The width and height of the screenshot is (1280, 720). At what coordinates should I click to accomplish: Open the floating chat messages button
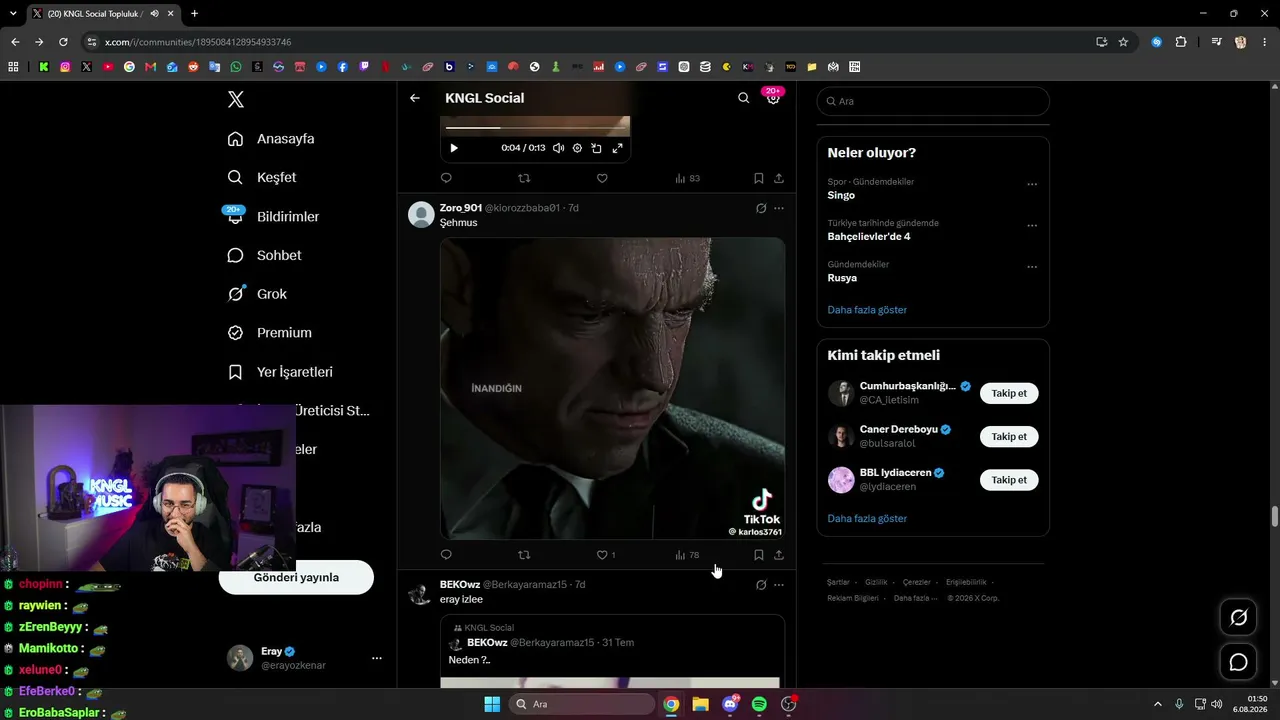click(1238, 662)
